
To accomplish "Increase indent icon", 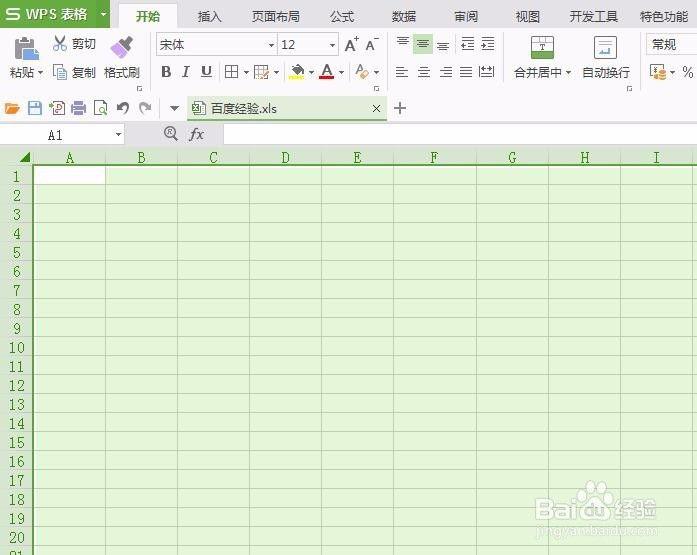I will click(488, 44).
